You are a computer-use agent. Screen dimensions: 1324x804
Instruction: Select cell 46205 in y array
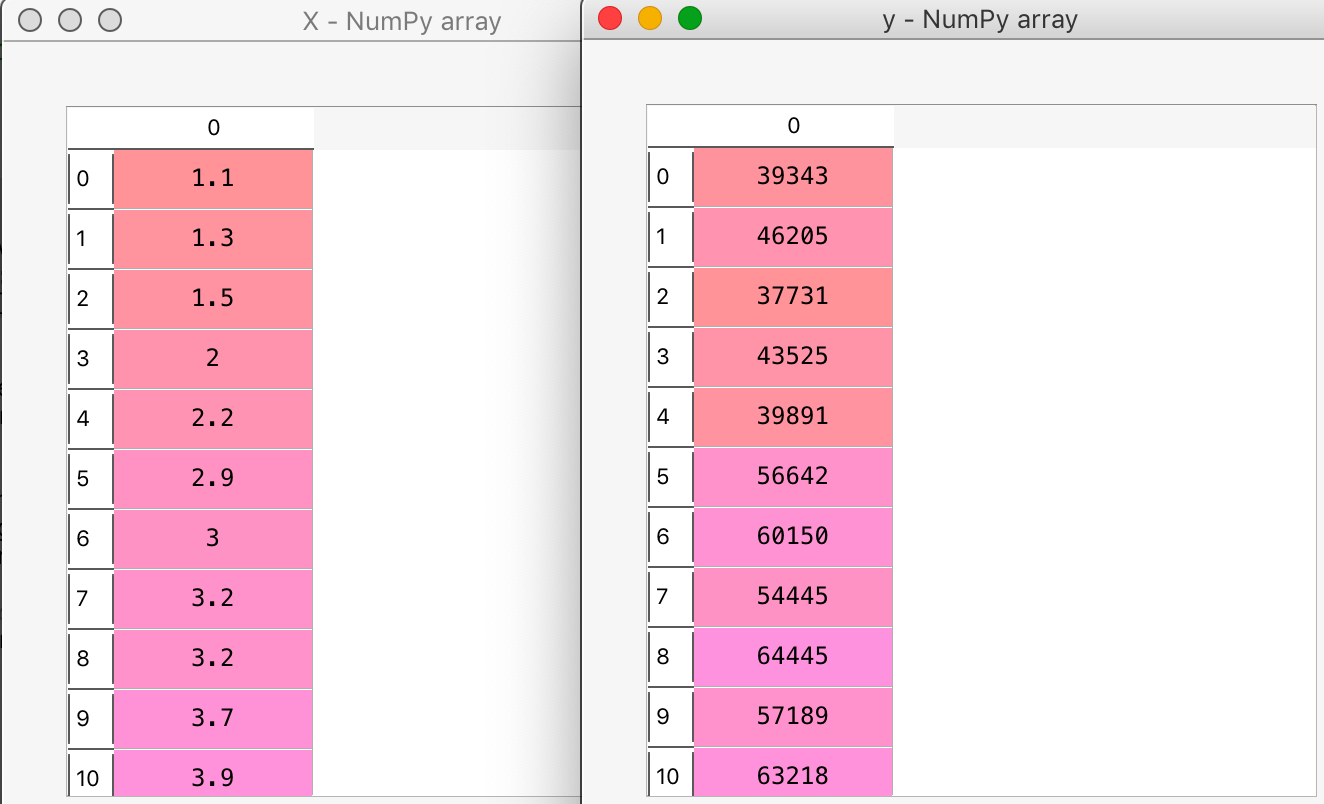pos(793,237)
